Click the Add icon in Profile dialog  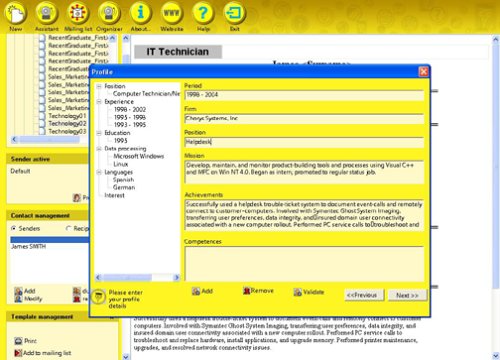(x=196, y=291)
